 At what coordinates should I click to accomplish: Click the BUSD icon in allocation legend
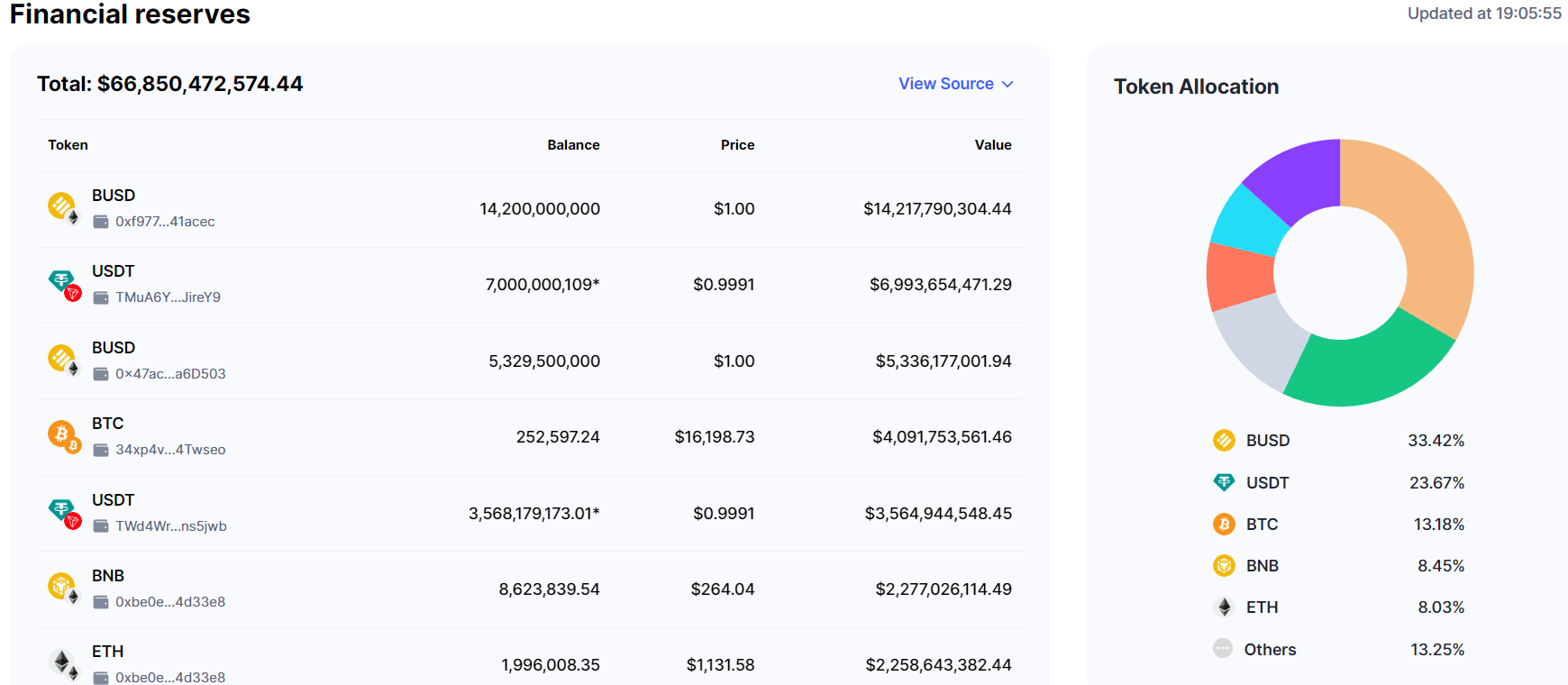click(1224, 440)
